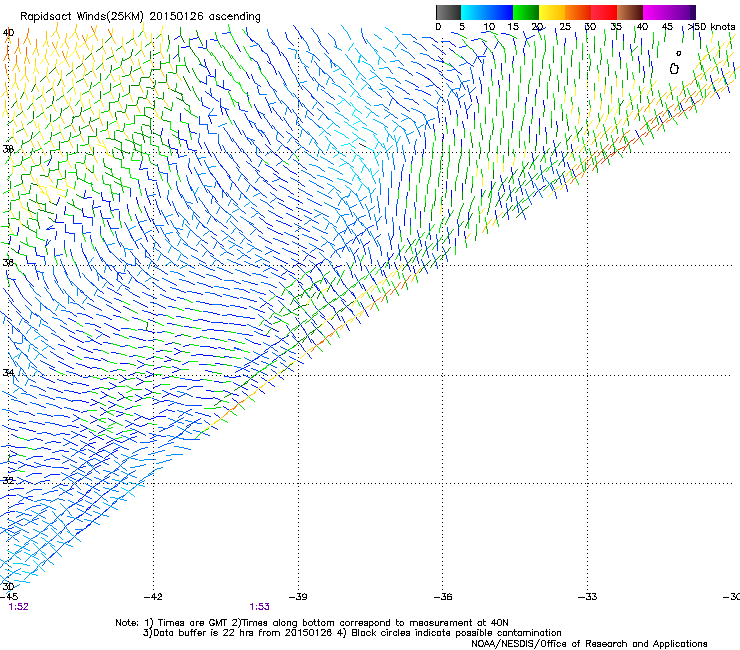
Task: Click the 'Data buffer is 22 hrs' note
Action: pyautogui.click(x=352, y=633)
